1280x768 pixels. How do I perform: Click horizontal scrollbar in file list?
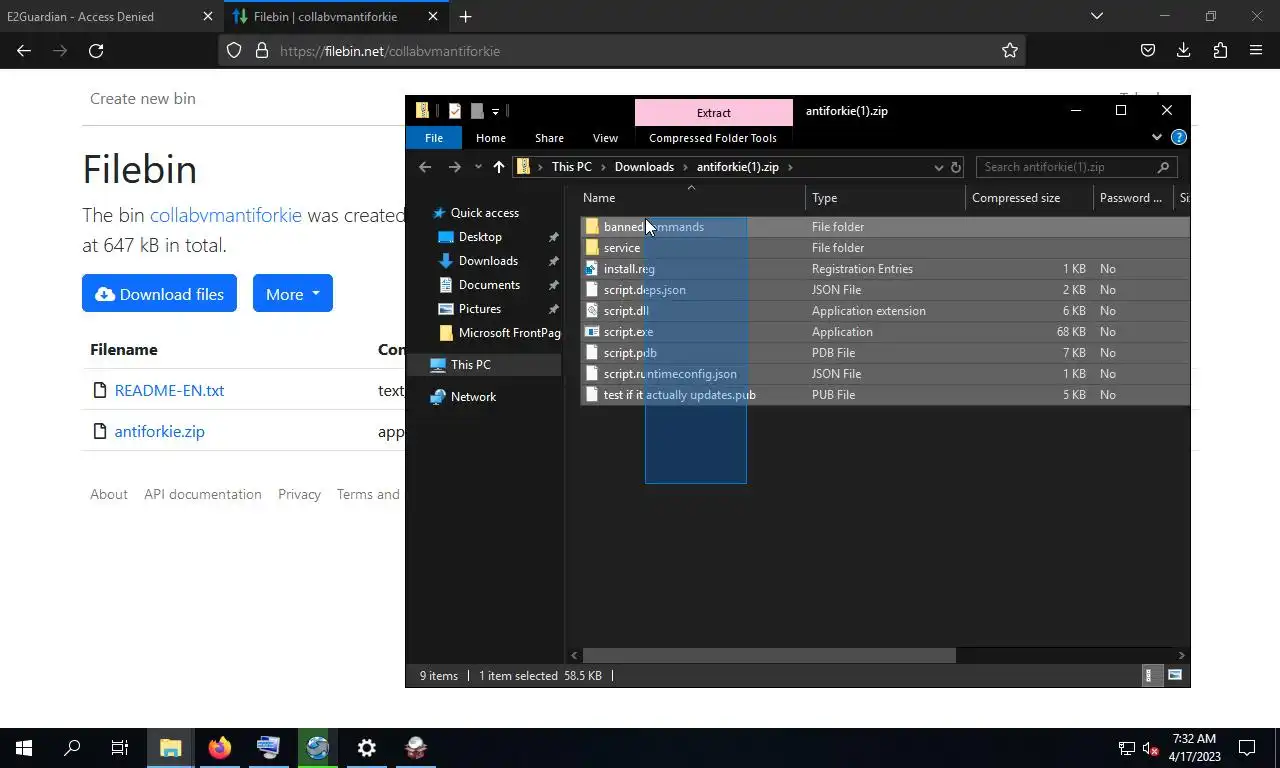[x=768, y=656]
